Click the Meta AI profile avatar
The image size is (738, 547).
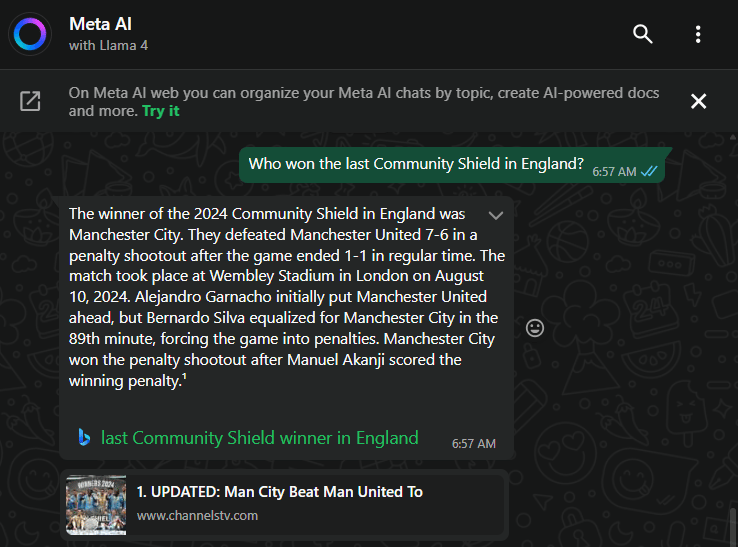click(31, 34)
